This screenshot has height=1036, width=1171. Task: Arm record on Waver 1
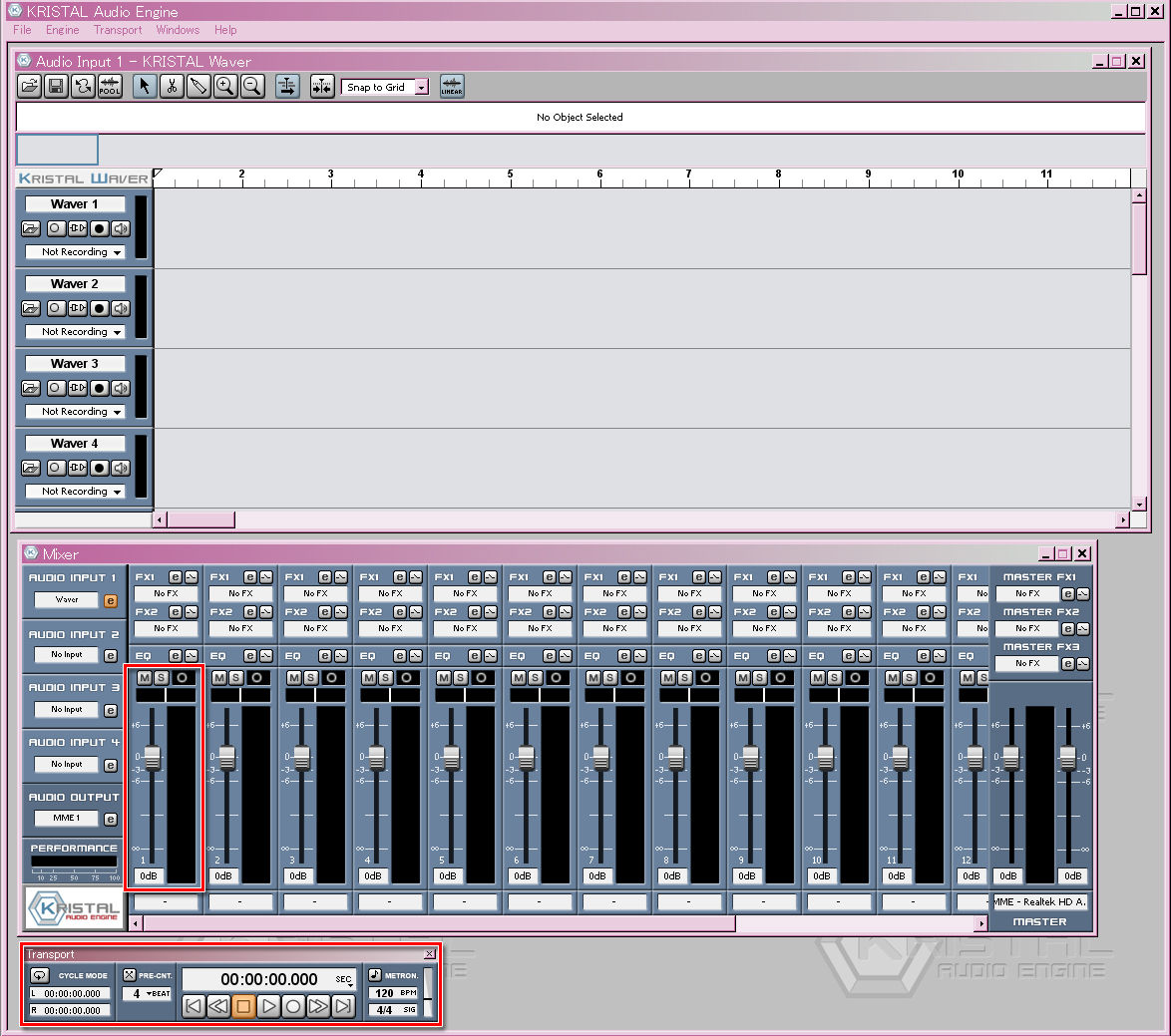[100, 228]
